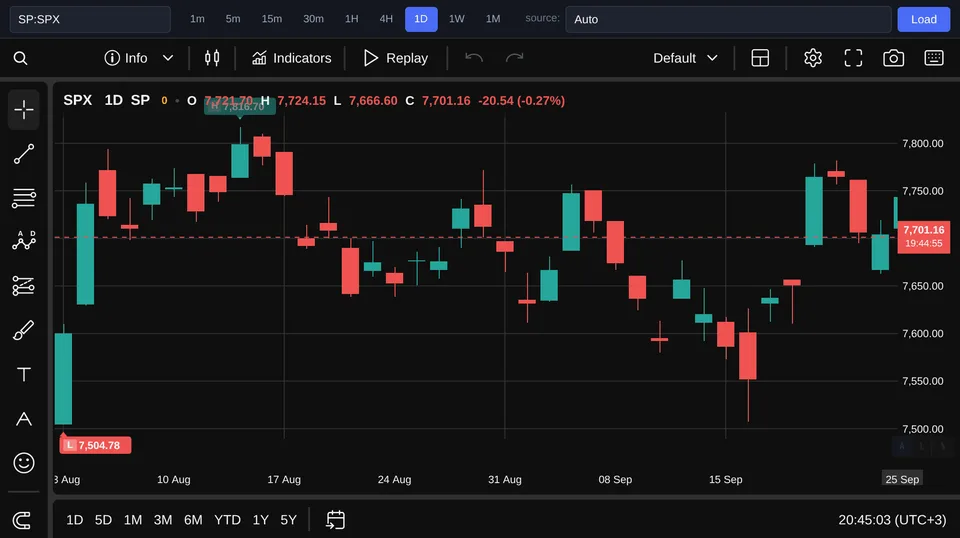
Task: Click the 20:45:03 (UTC+3) timezone clock
Action: pyautogui.click(x=892, y=520)
